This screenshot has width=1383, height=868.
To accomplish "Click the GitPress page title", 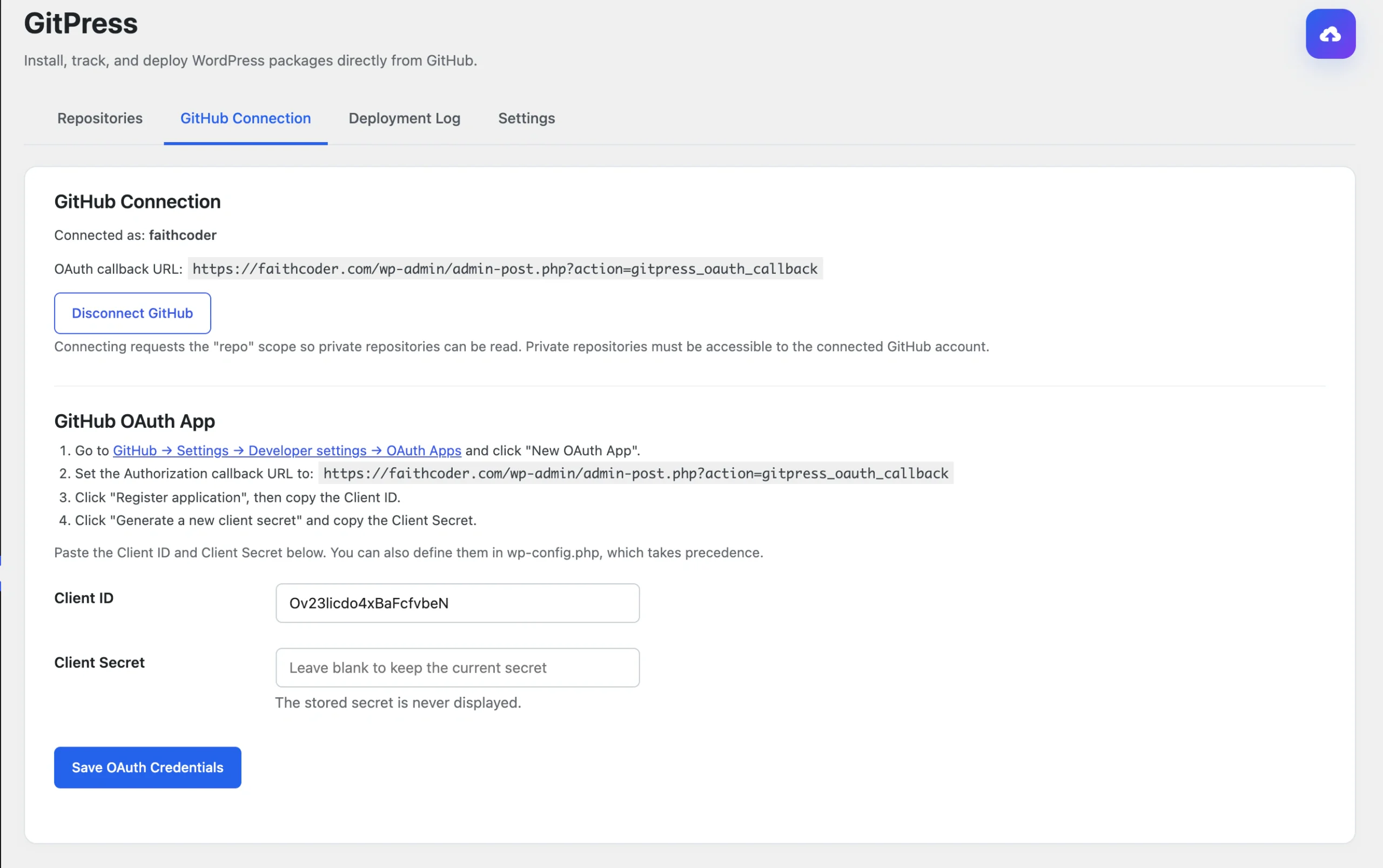I will click(81, 24).
